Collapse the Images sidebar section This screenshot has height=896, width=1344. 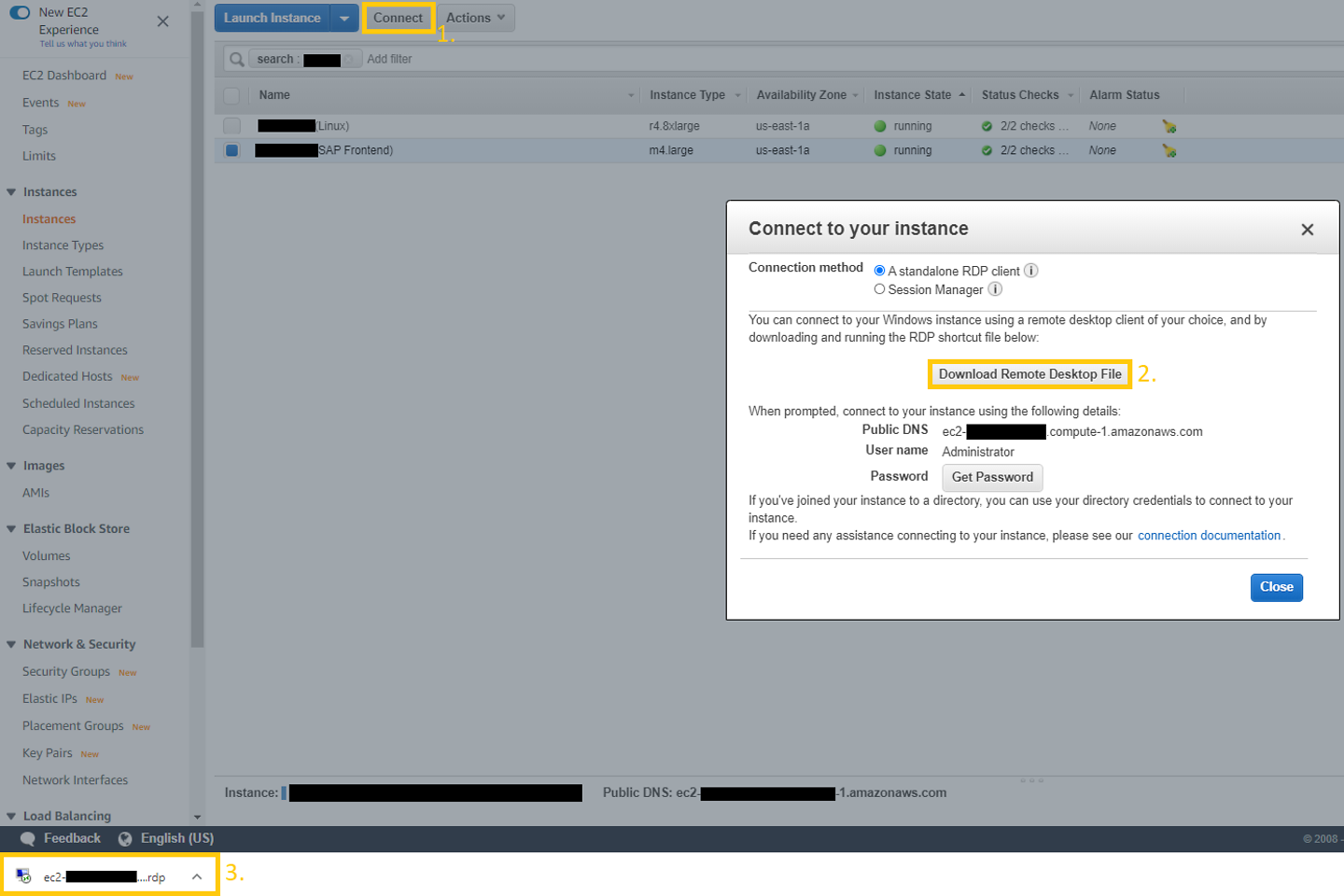pos(11,466)
